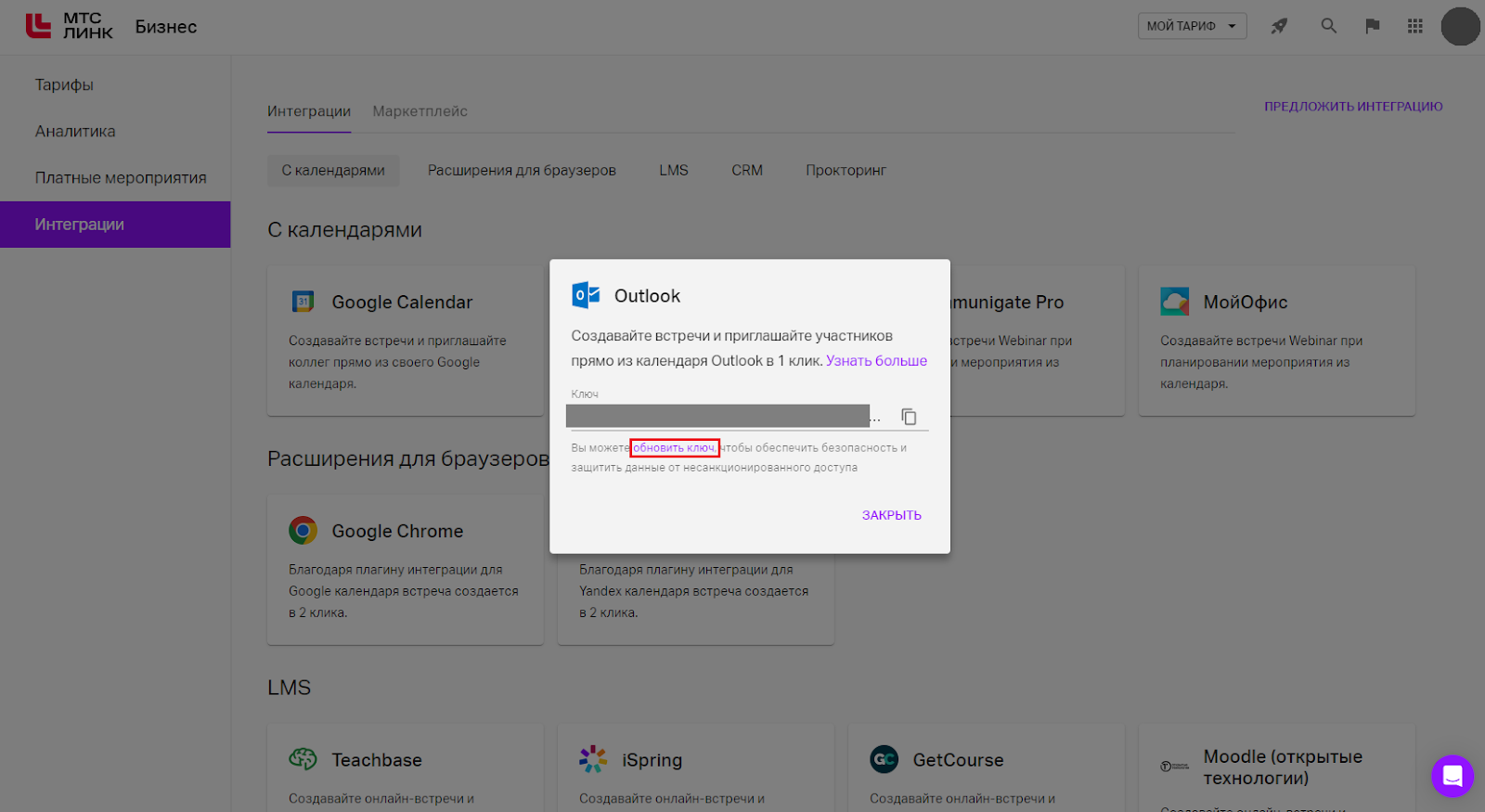Viewport: 1485px width, 812px height.
Task: Select Интеграции in the sidebar
Action: click(115, 225)
